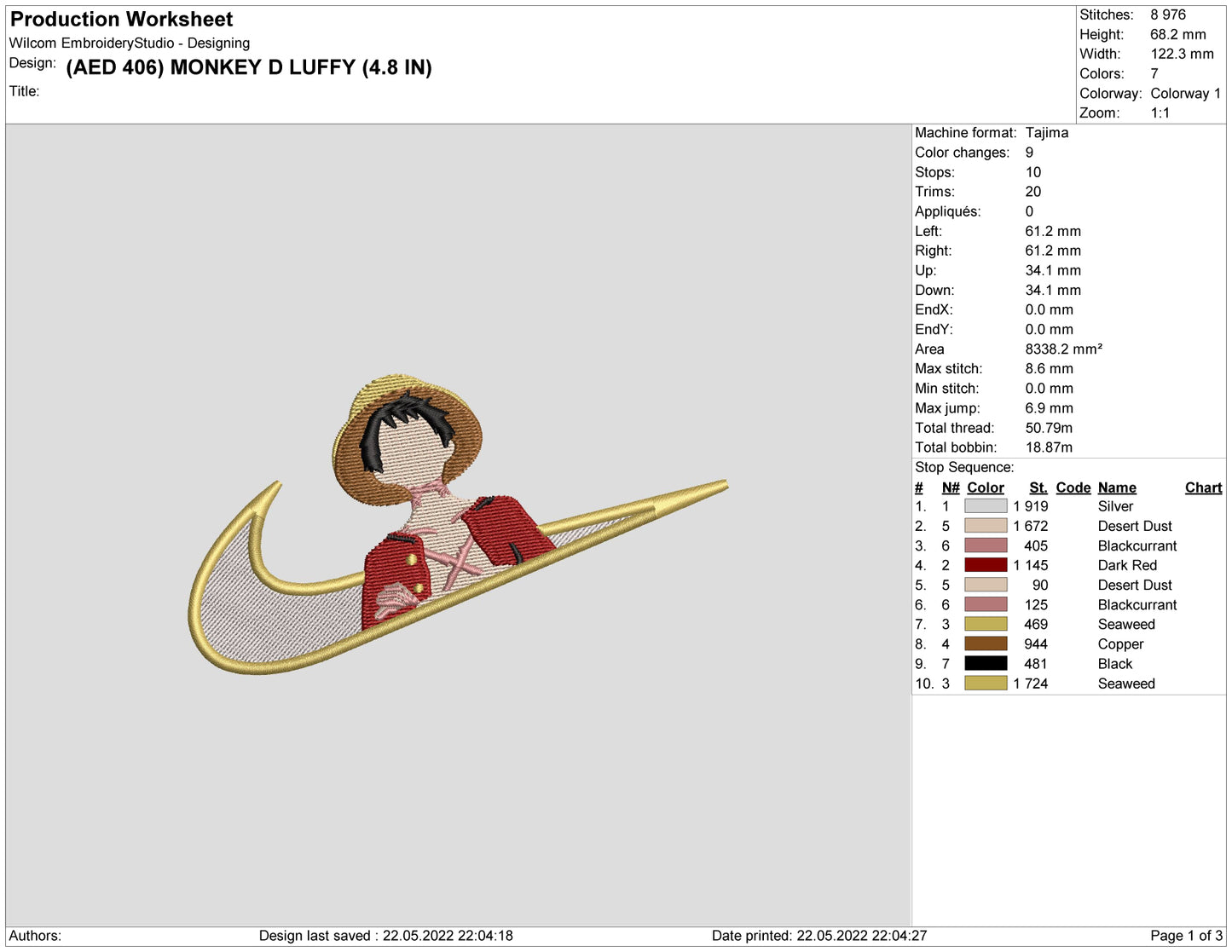Click the Seaweed swatch in row 10
The image size is (1232, 952).
986,684
